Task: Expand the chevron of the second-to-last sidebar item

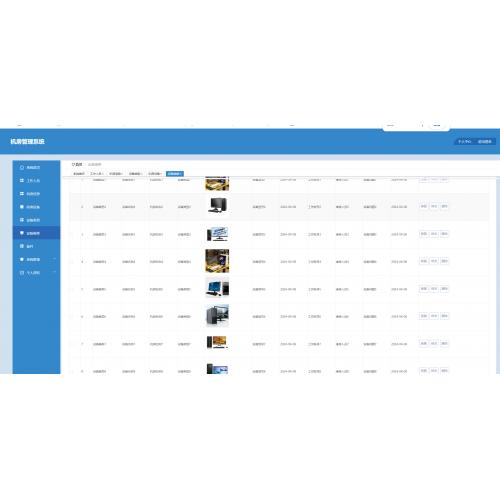Action: (x=54, y=259)
